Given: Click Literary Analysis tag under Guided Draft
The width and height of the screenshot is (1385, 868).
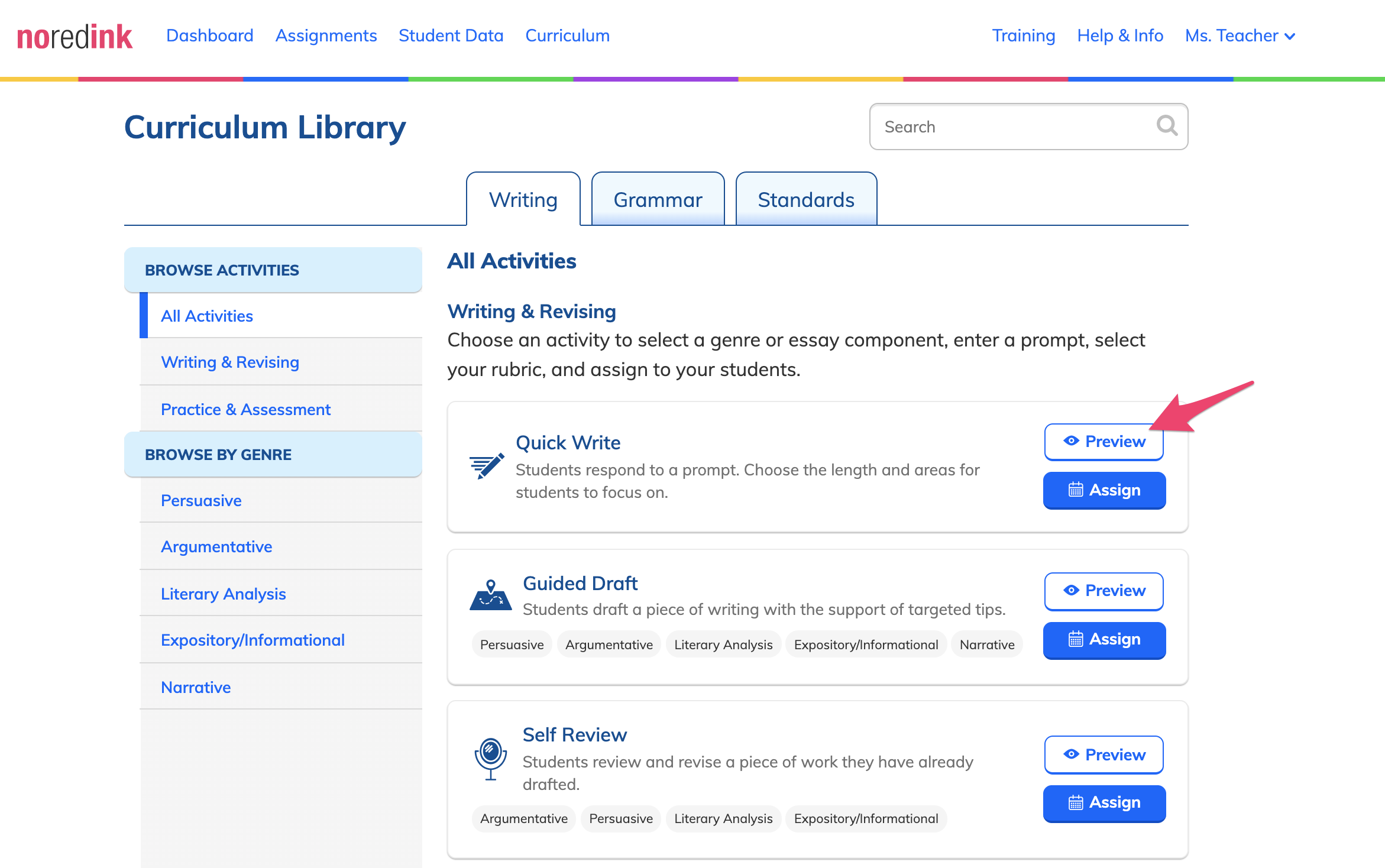Looking at the screenshot, I should pyautogui.click(x=723, y=644).
